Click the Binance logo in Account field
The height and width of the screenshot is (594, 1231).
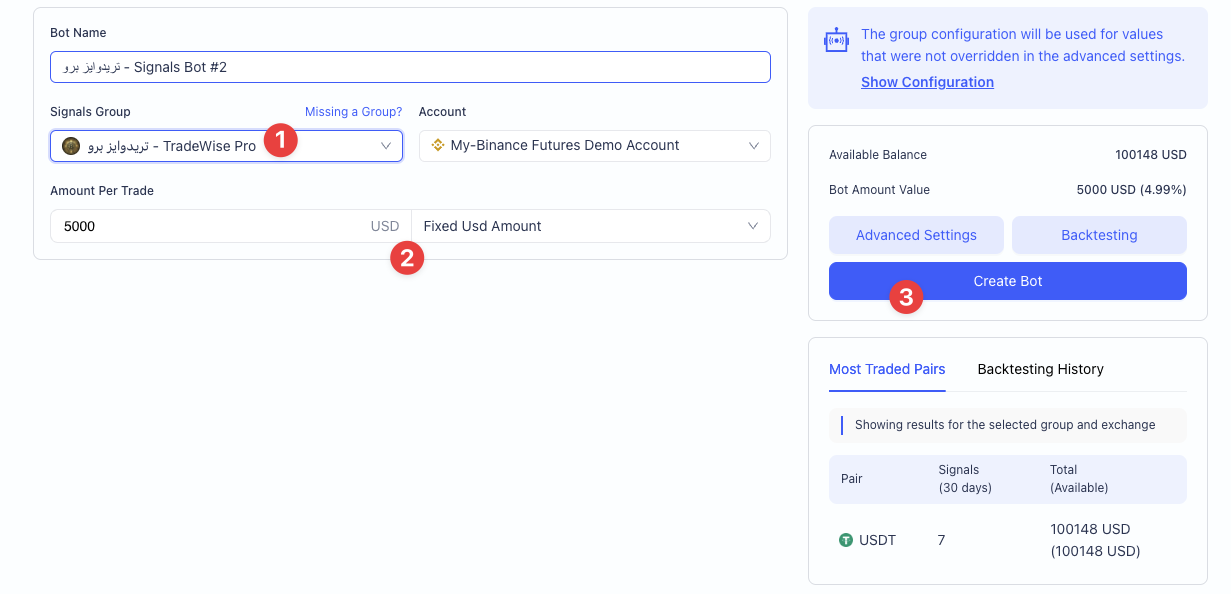(437, 146)
